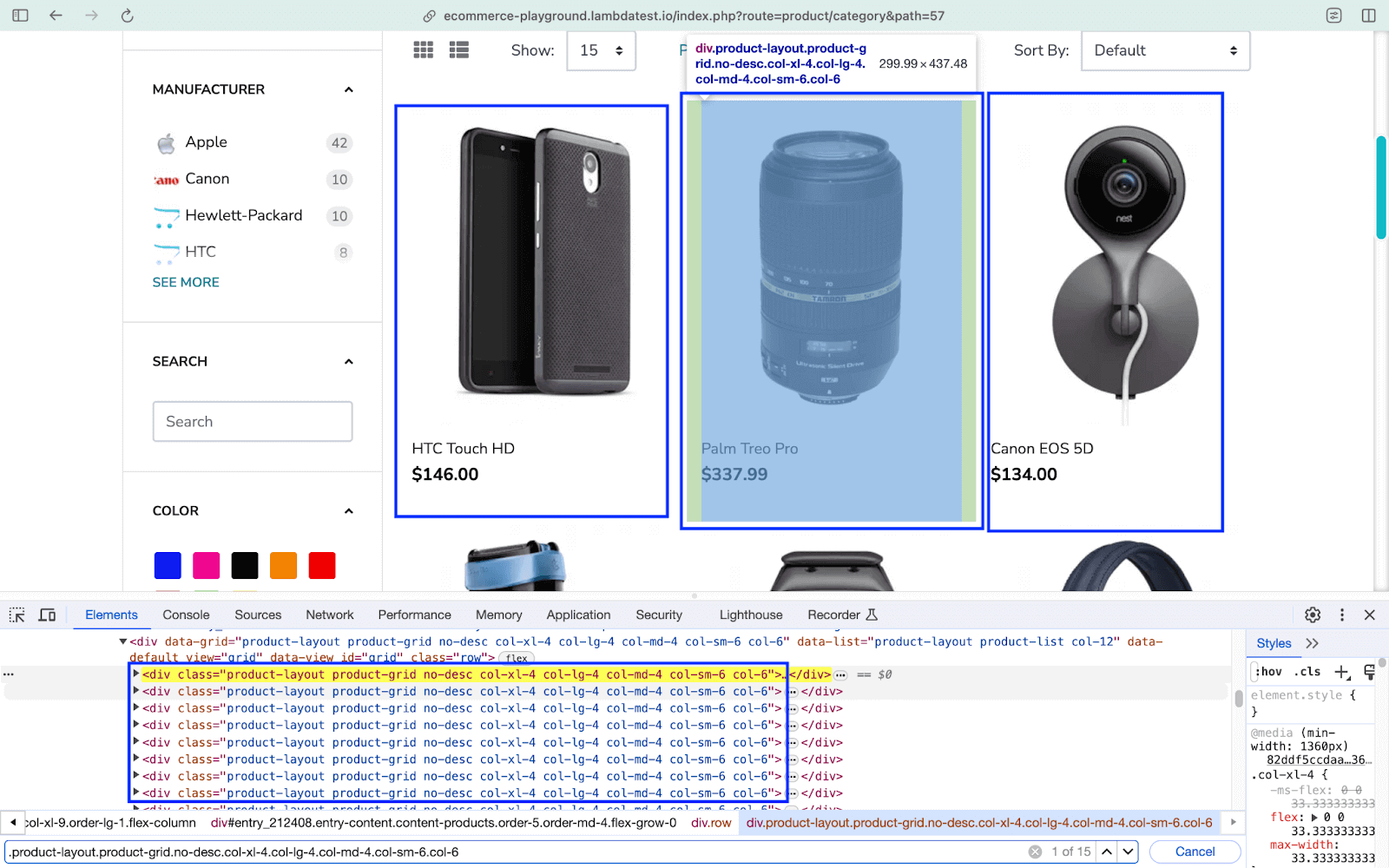This screenshot has height=868, width=1389.
Task: Open the Show count dropdown
Action: (601, 50)
